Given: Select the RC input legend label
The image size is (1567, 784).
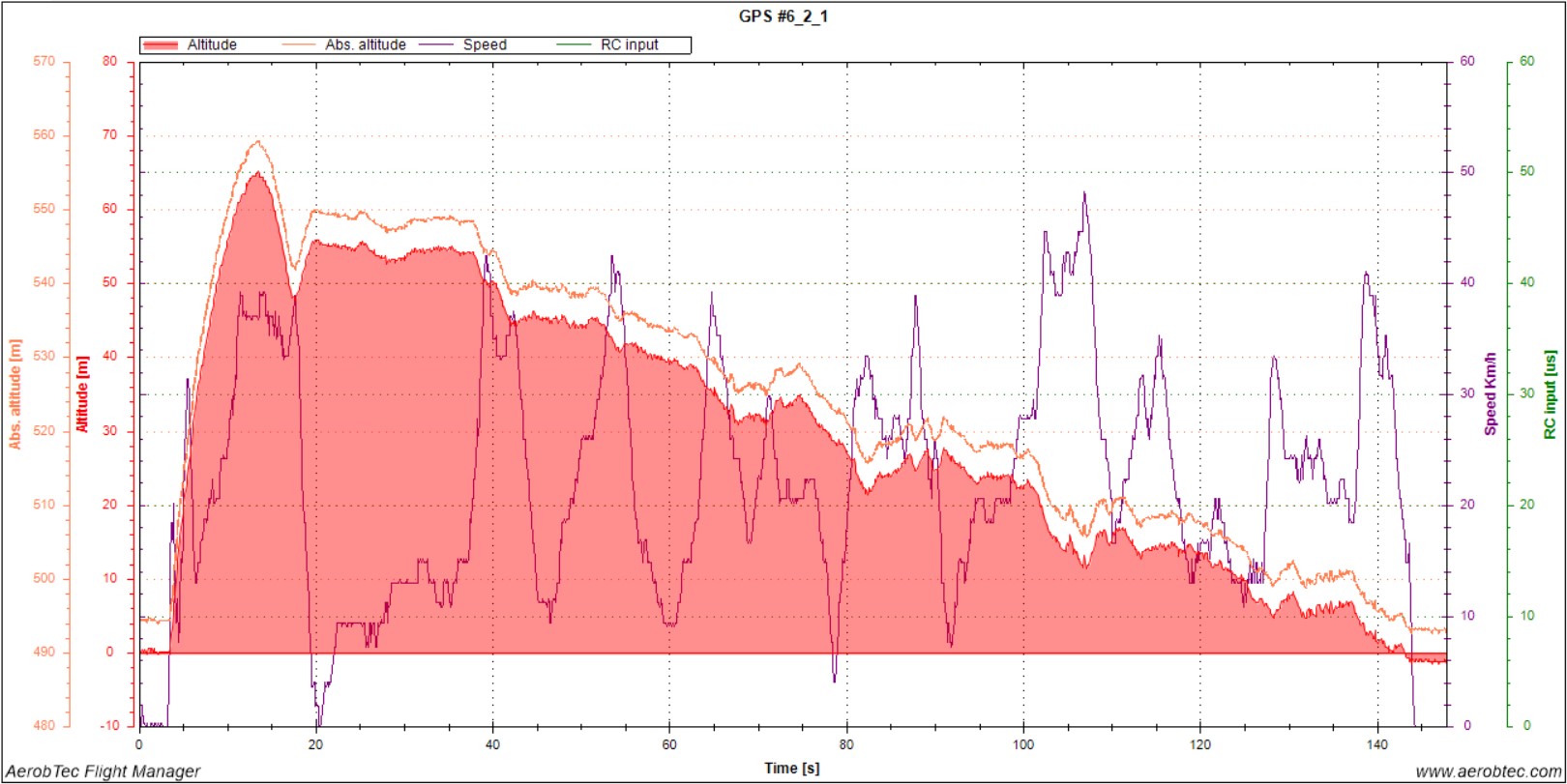Looking at the screenshot, I should 629,45.
